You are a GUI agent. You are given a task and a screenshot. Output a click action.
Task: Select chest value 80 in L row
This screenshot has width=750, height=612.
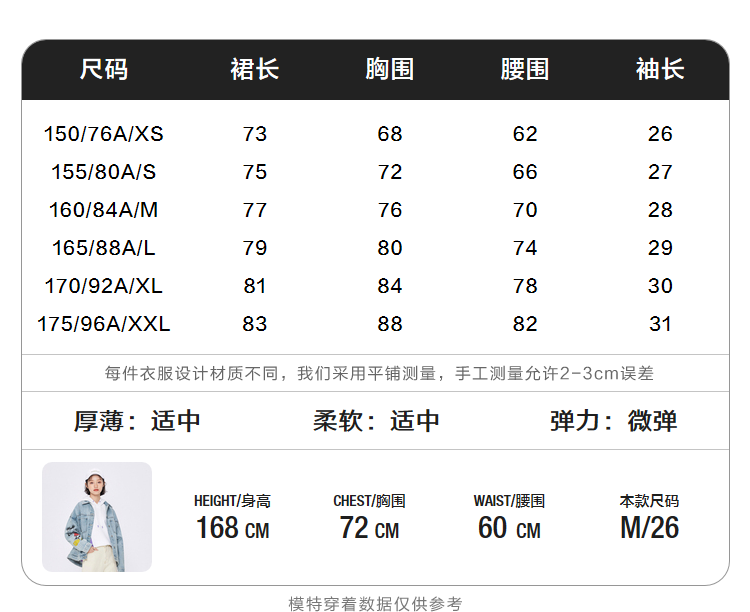(390, 248)
